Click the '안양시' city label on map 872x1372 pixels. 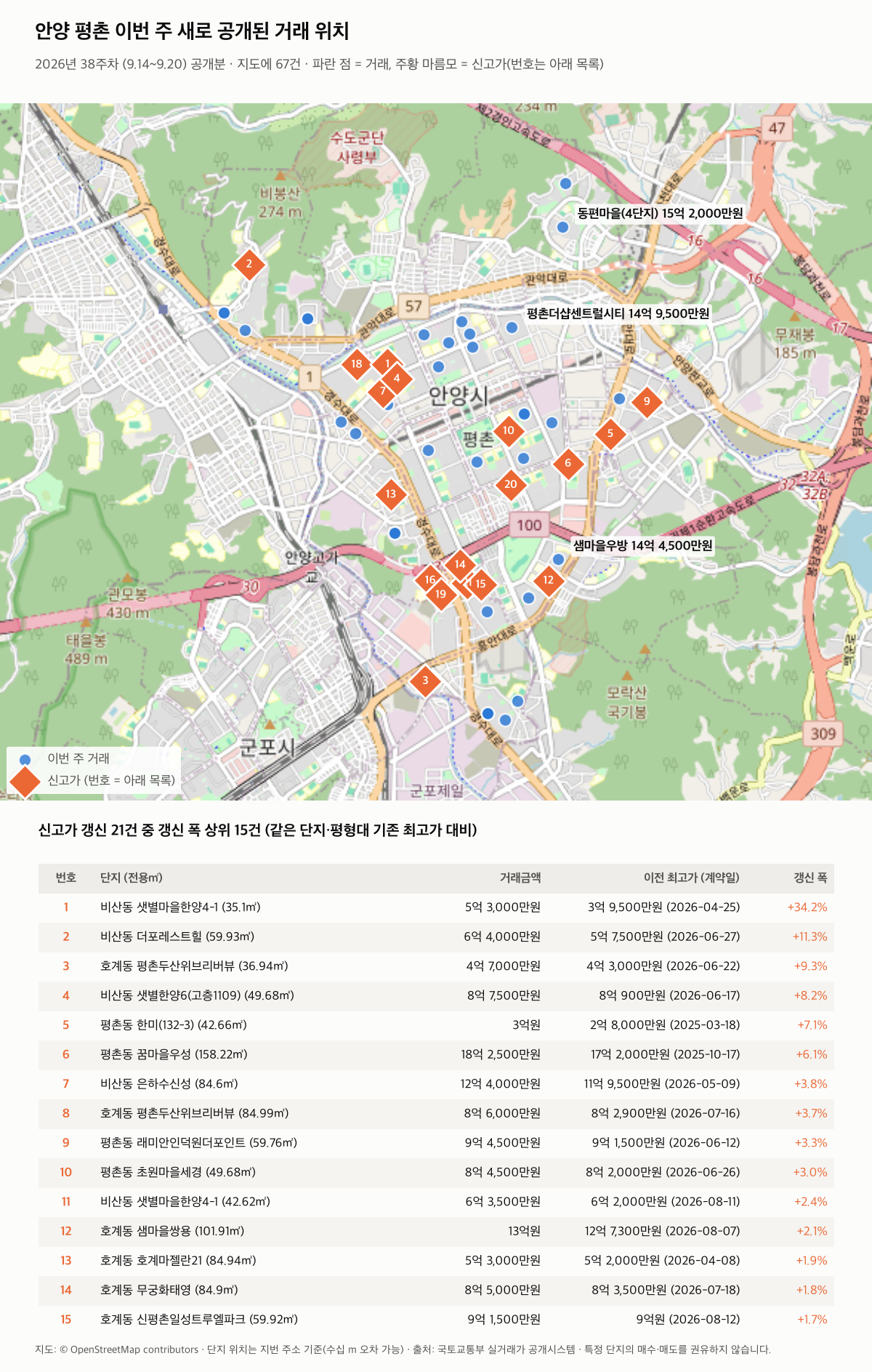[459, 396]
